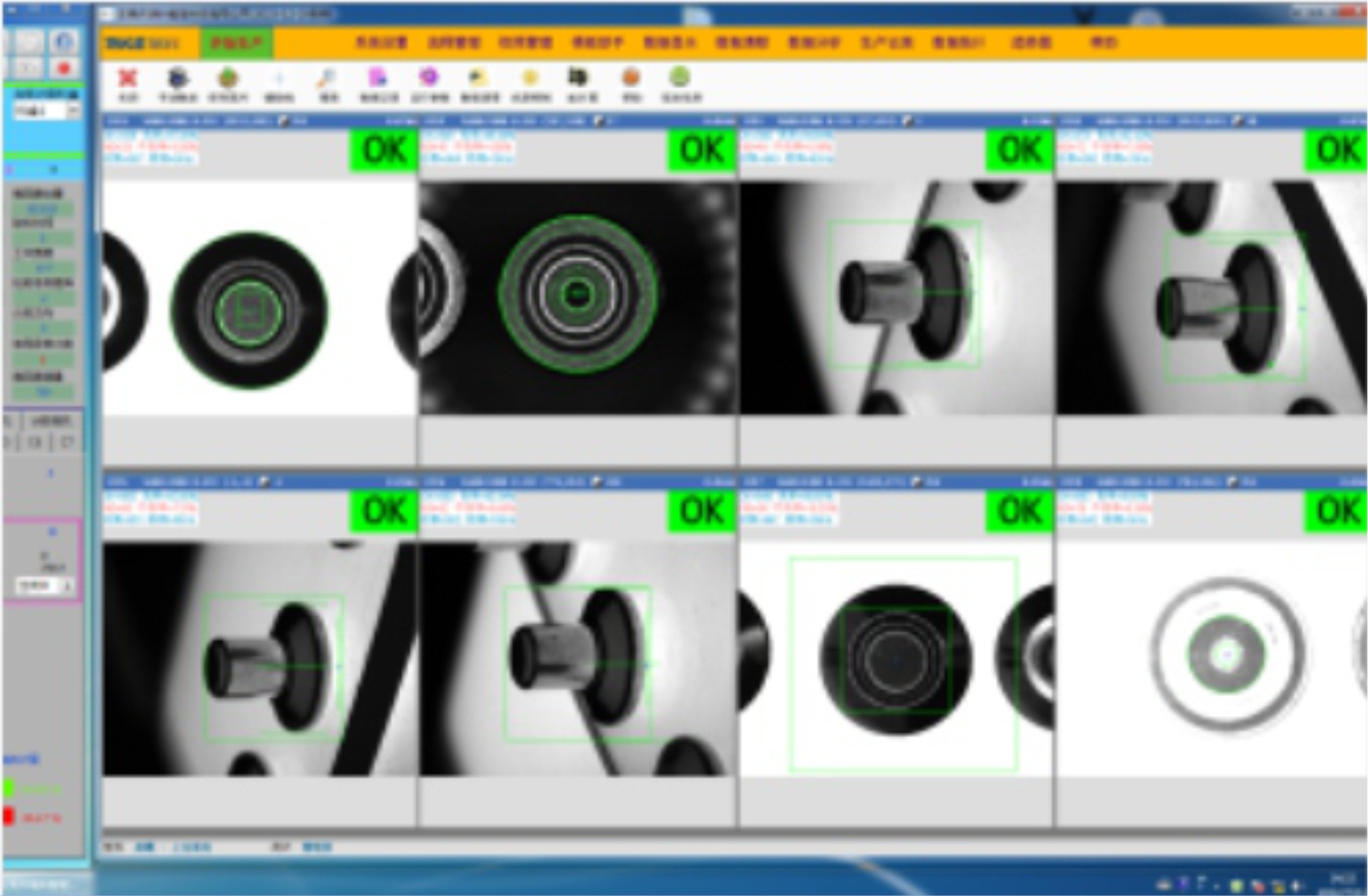The width and height of the screenshot is (1368, 896).
Task: Expand the dropdown inside the pink-bordered box
Action: (66, 586)
